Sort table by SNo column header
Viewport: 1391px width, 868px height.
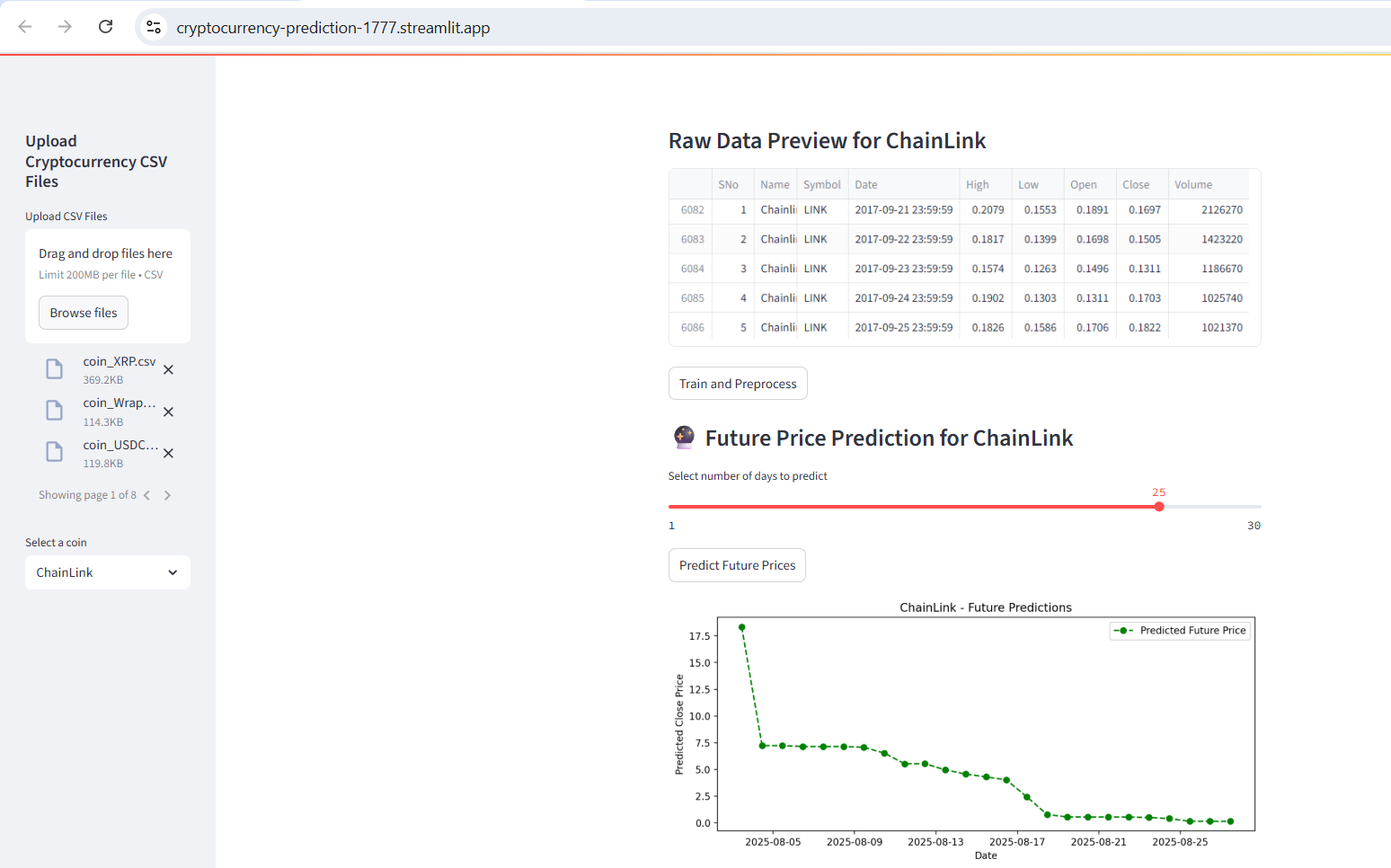point(732,184)
